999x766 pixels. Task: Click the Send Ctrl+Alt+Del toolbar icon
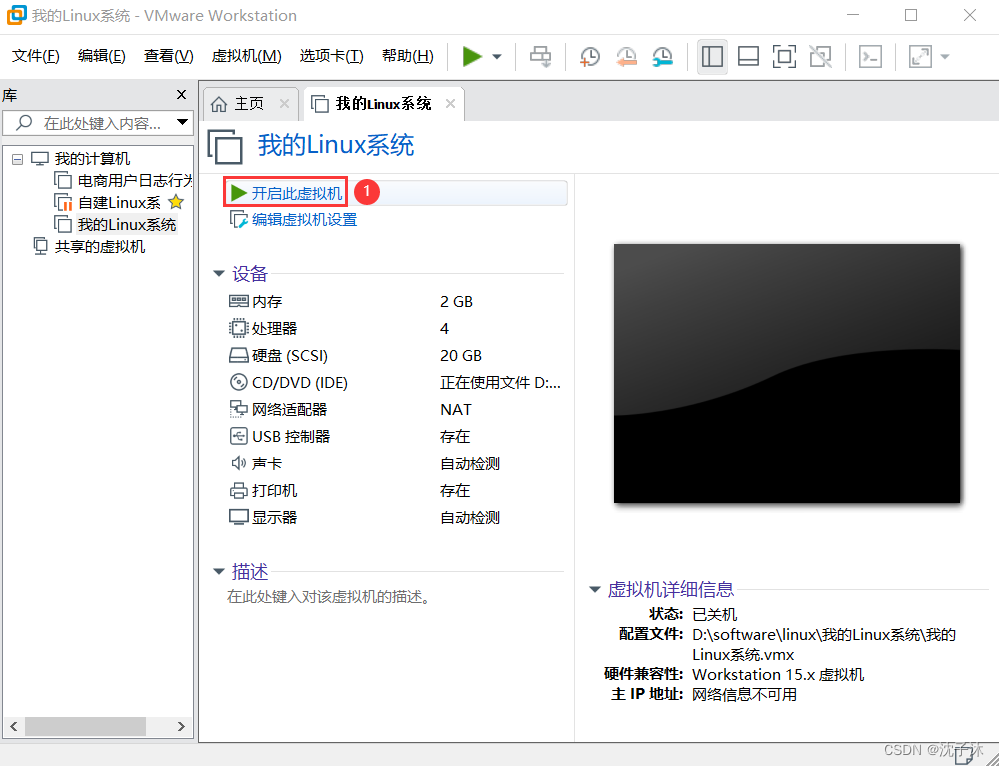pyautogui.click(x=540, y=56)
